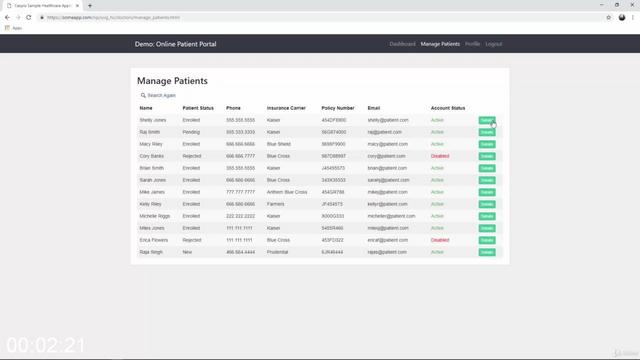The height and width of the screenshot is (360, 640).
Task: Click the Phone column header
Action: coord(233,108)
